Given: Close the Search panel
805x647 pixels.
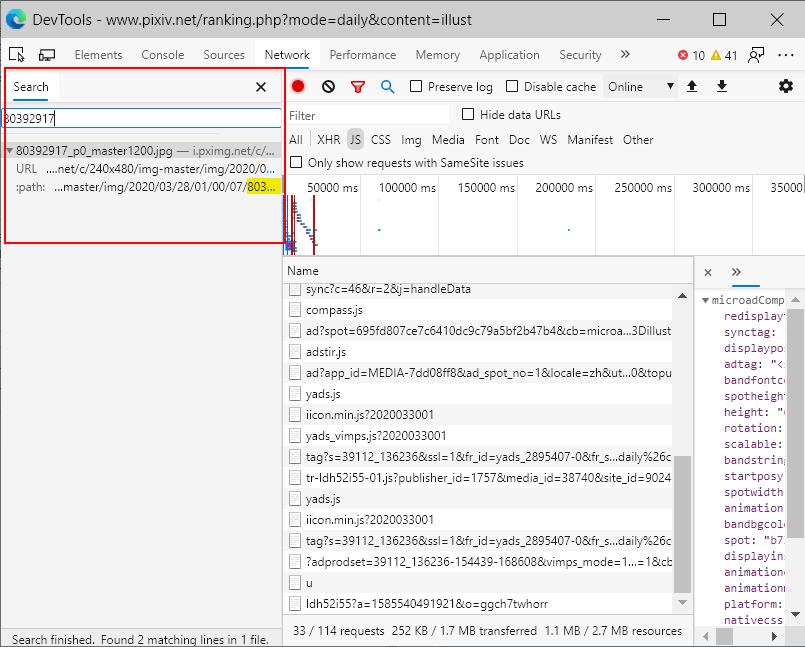Looking at the screenshot, I should click(261, 87).
